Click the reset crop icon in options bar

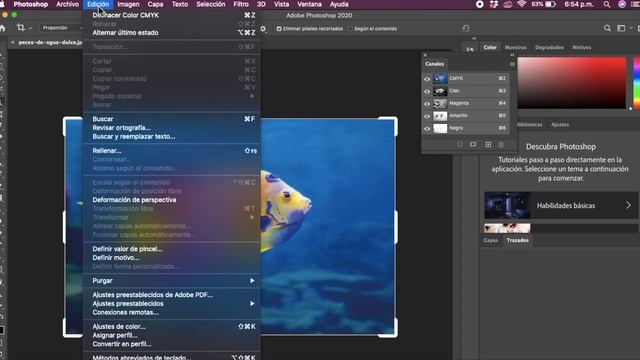(x=466, y=28)
